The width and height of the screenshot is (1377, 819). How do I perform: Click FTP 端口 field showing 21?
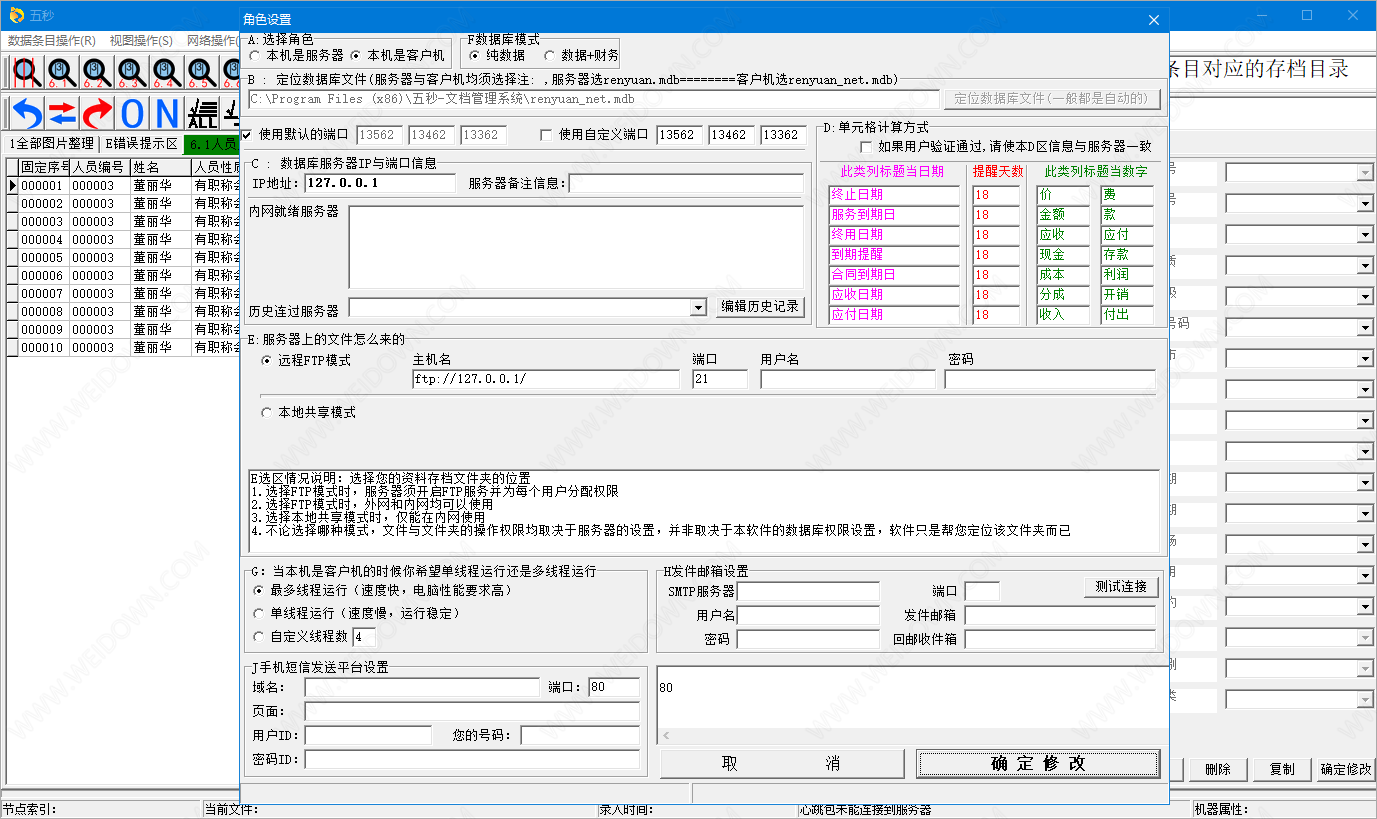click(x=720, y=379)
